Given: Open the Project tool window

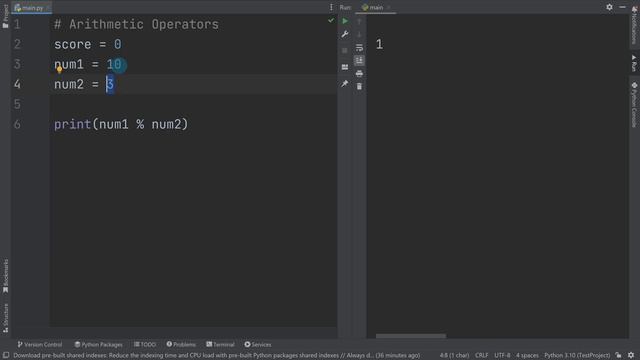Looking at the screenshot, I should tap(5, 16).
